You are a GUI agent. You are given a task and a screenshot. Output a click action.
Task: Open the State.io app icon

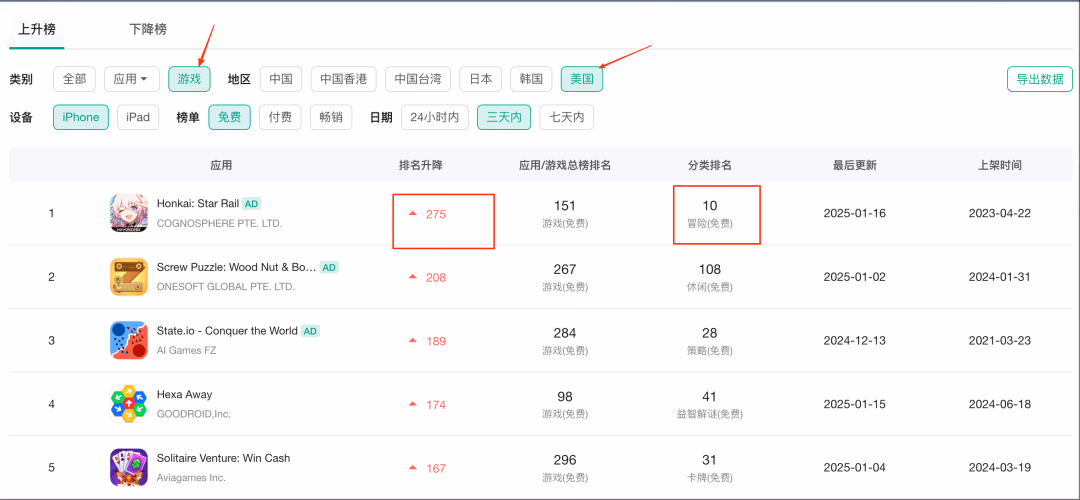(129, 340)
